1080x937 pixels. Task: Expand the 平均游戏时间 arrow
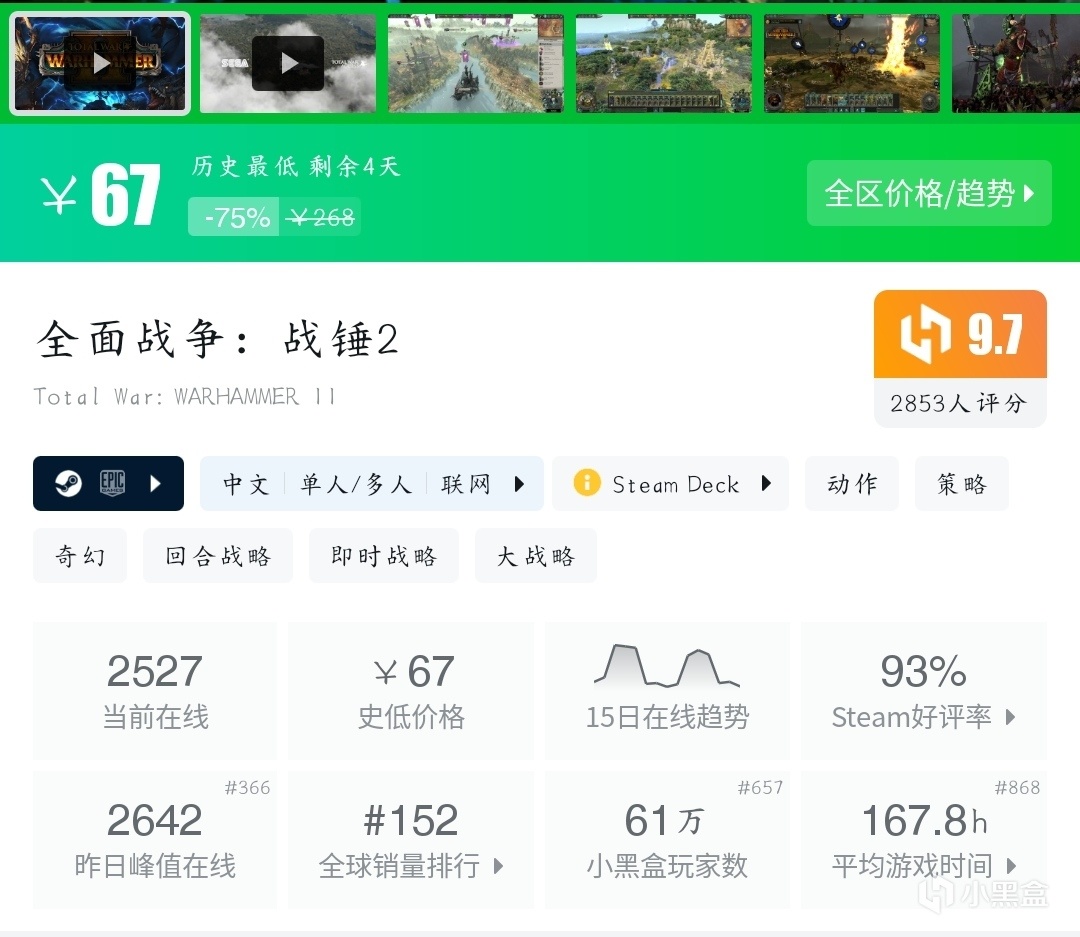point(1011,866)
